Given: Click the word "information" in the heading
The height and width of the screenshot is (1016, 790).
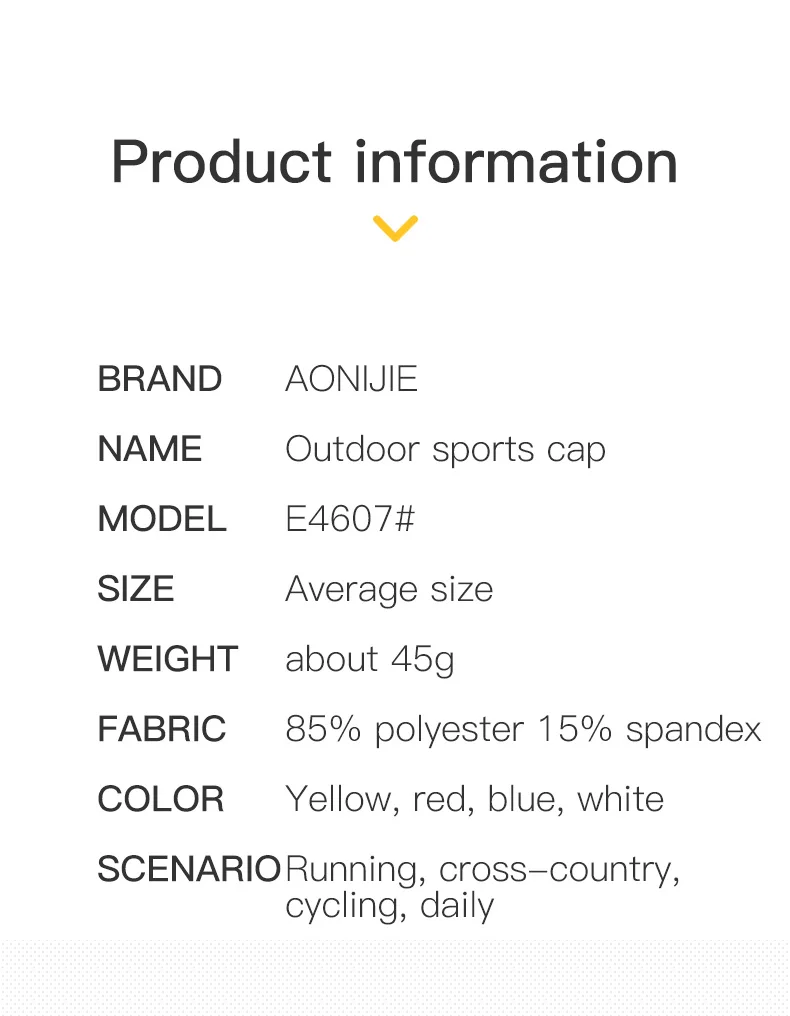Looking at the screenshot, I should [x=516, y=162].
